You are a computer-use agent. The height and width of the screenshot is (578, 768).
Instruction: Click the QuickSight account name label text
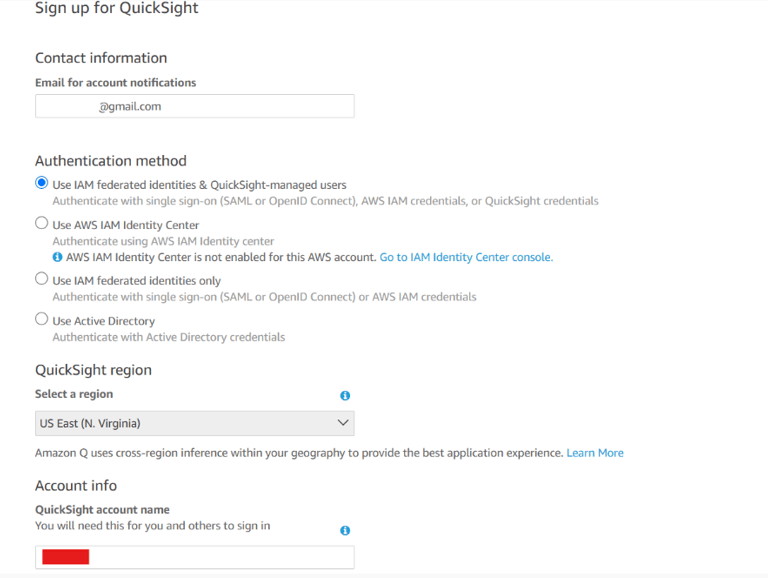[102, 510]
